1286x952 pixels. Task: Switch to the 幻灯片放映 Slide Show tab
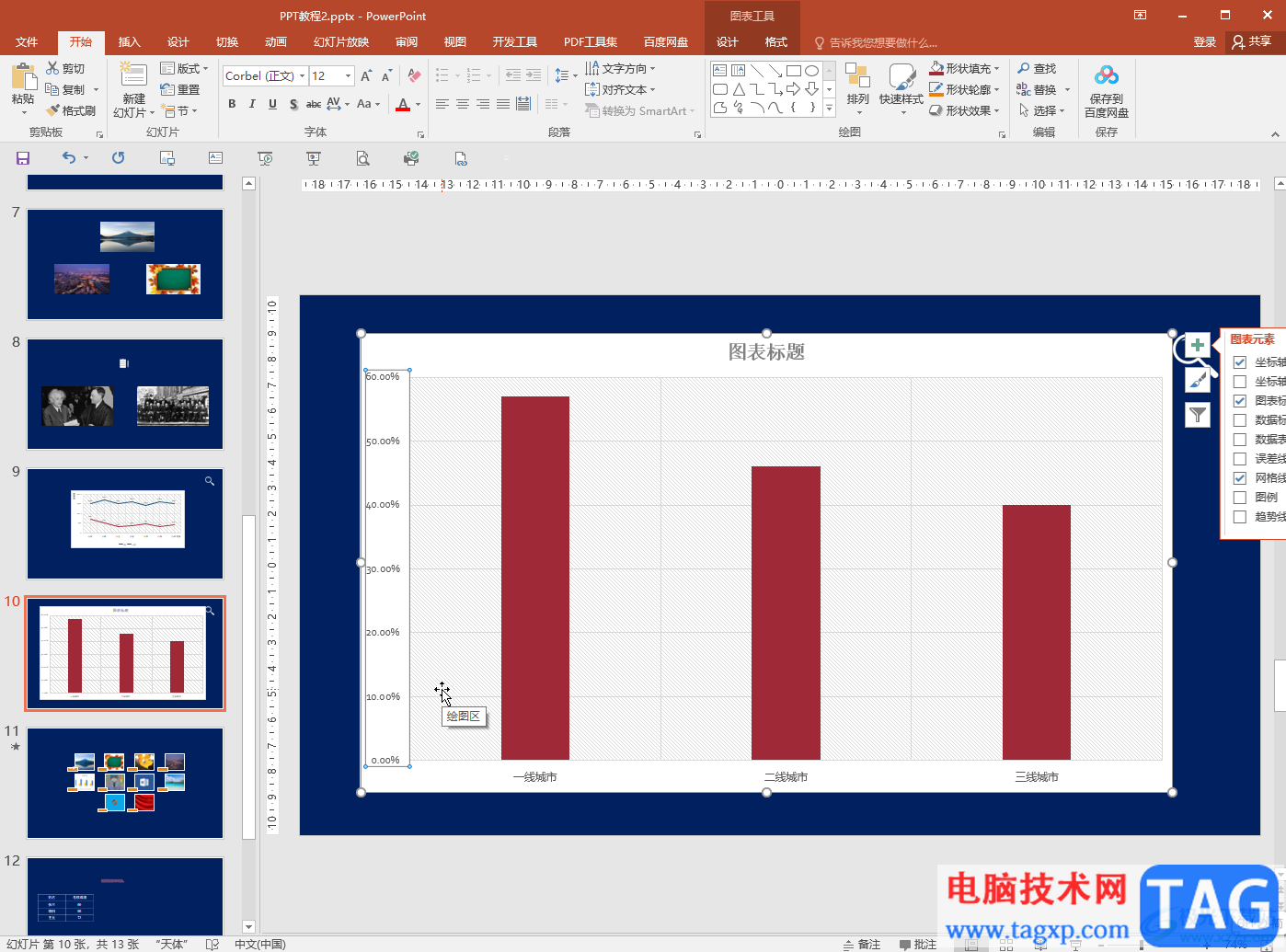(341, 42)
